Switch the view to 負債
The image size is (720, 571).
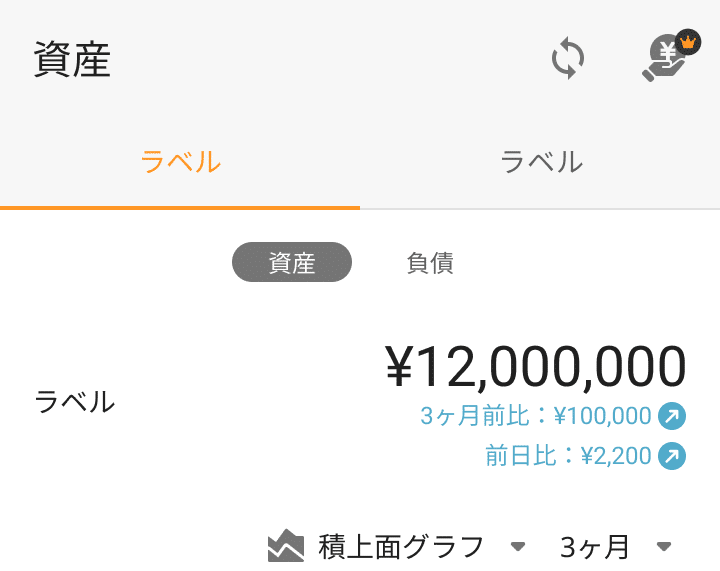pos(430,263)
